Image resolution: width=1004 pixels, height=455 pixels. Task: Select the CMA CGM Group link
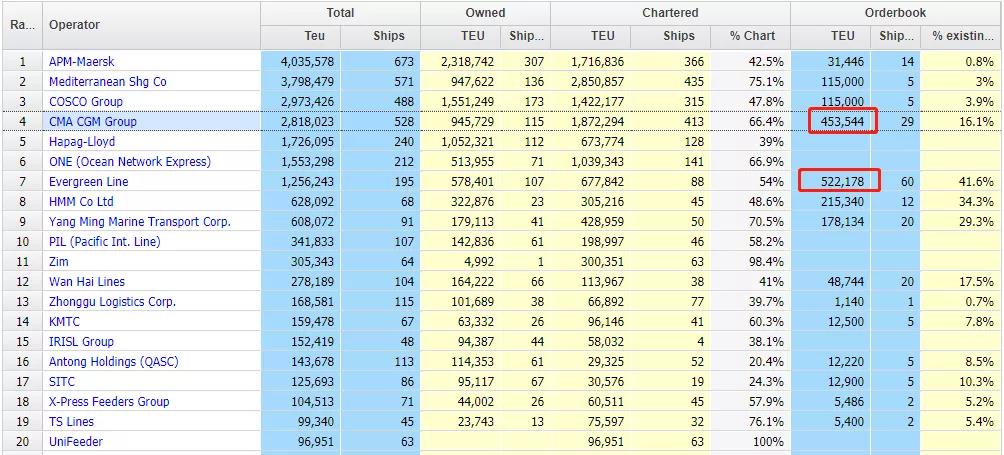point(93,122)
